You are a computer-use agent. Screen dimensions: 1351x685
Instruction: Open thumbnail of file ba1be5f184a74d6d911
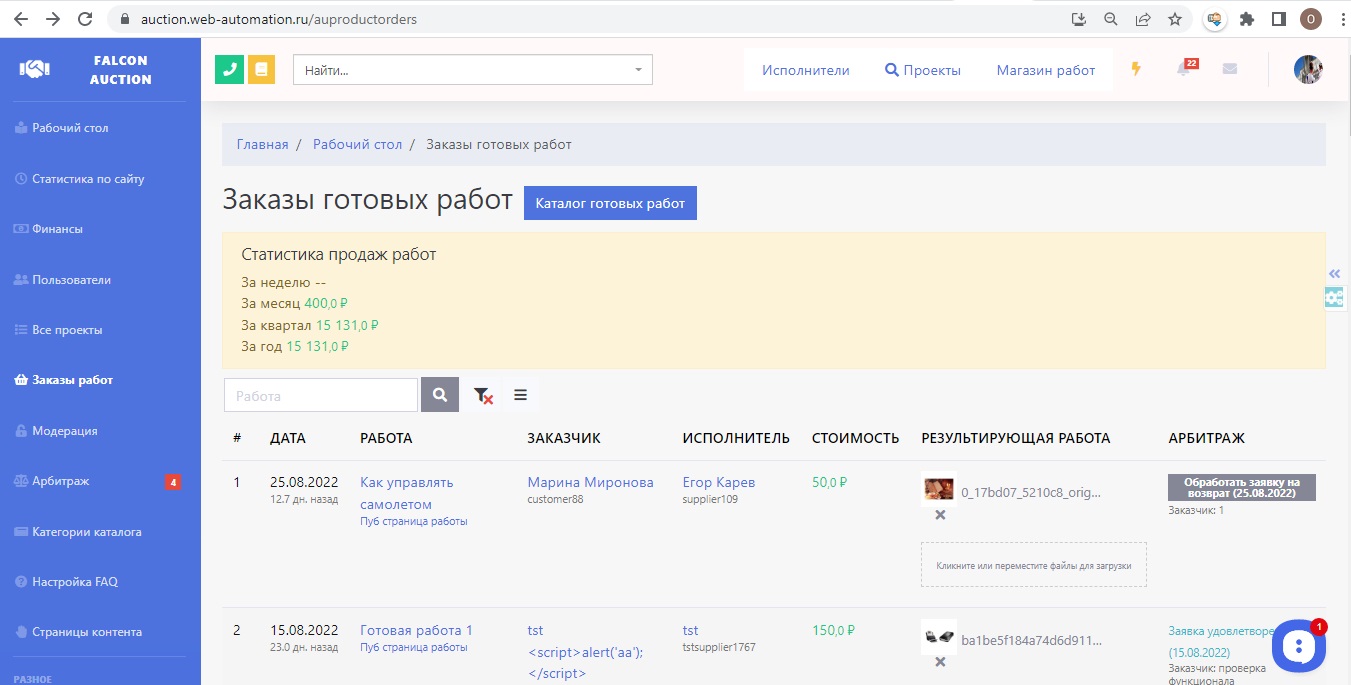[x=938, y=637]
